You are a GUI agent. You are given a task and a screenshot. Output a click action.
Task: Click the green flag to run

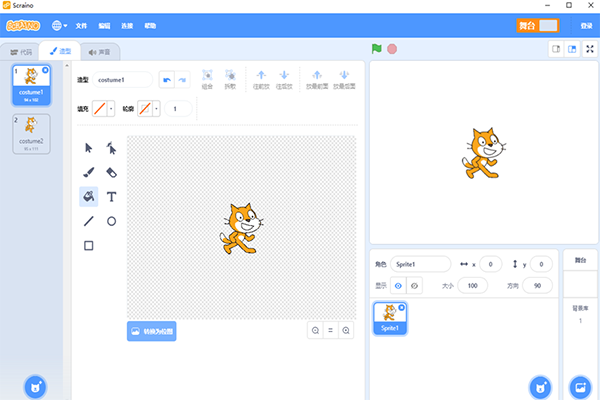[377, 49]
